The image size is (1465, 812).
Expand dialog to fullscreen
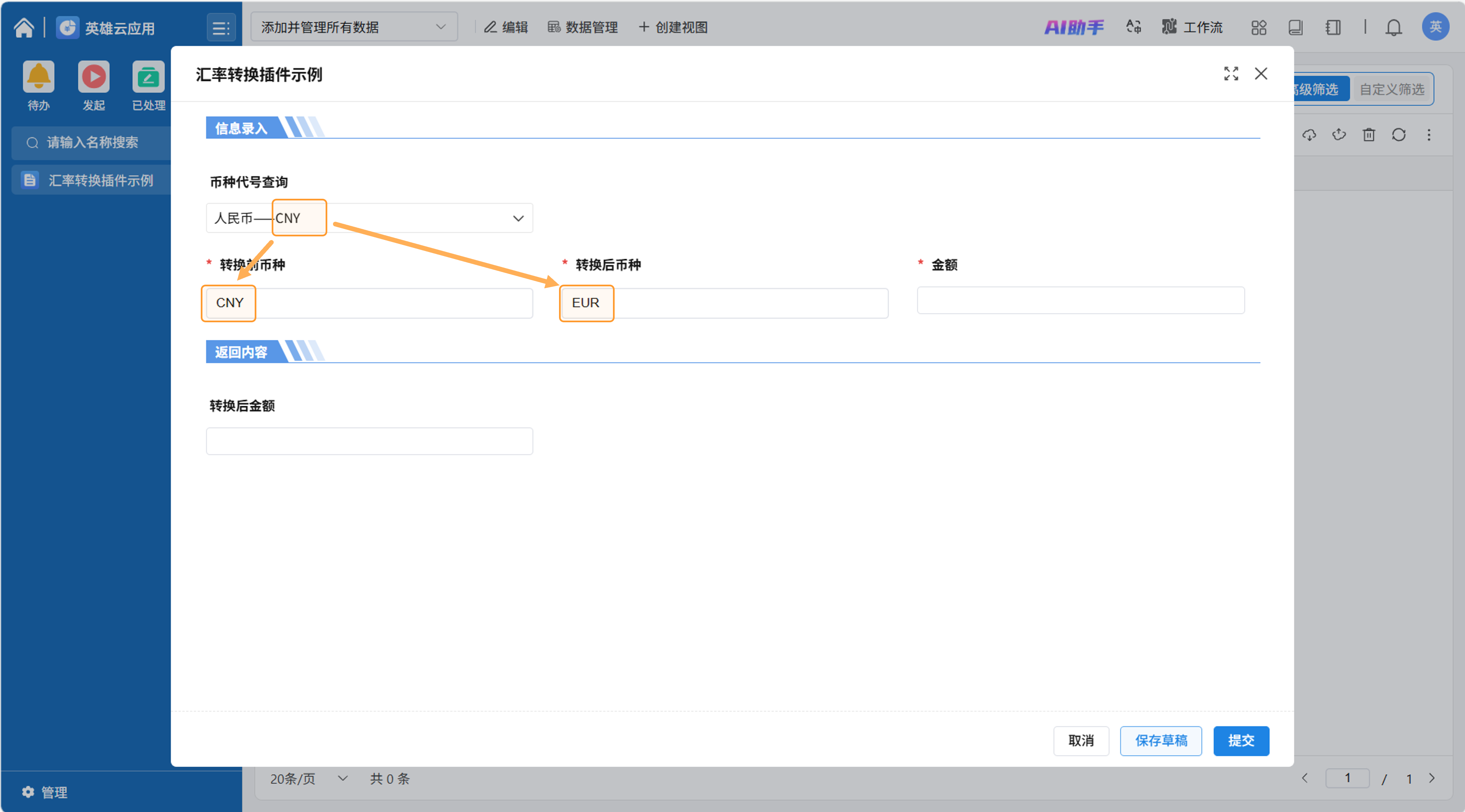coord(1231,74)
